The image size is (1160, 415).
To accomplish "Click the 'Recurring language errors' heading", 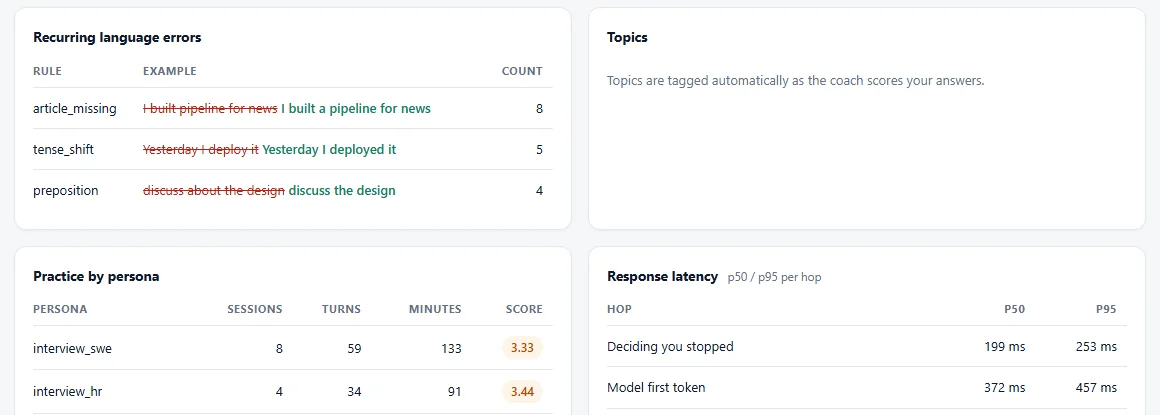I will click(118, 38).
